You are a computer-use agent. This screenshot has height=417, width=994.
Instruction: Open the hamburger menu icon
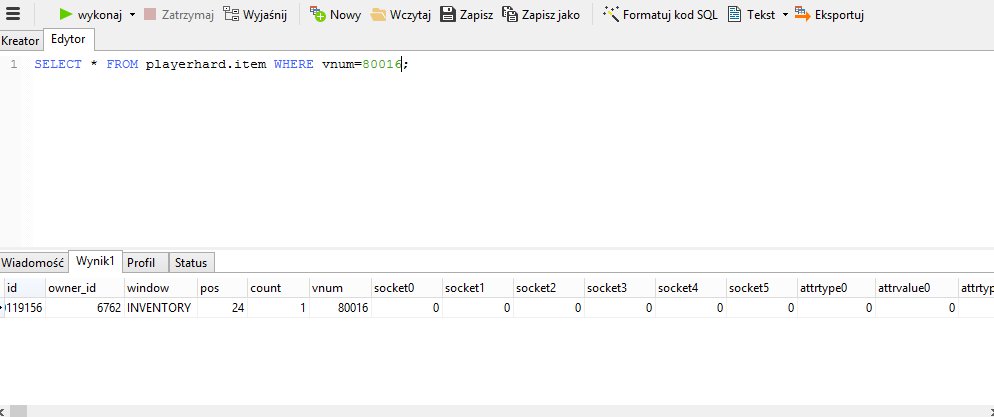pyautogui.click(x=13, y=14)
